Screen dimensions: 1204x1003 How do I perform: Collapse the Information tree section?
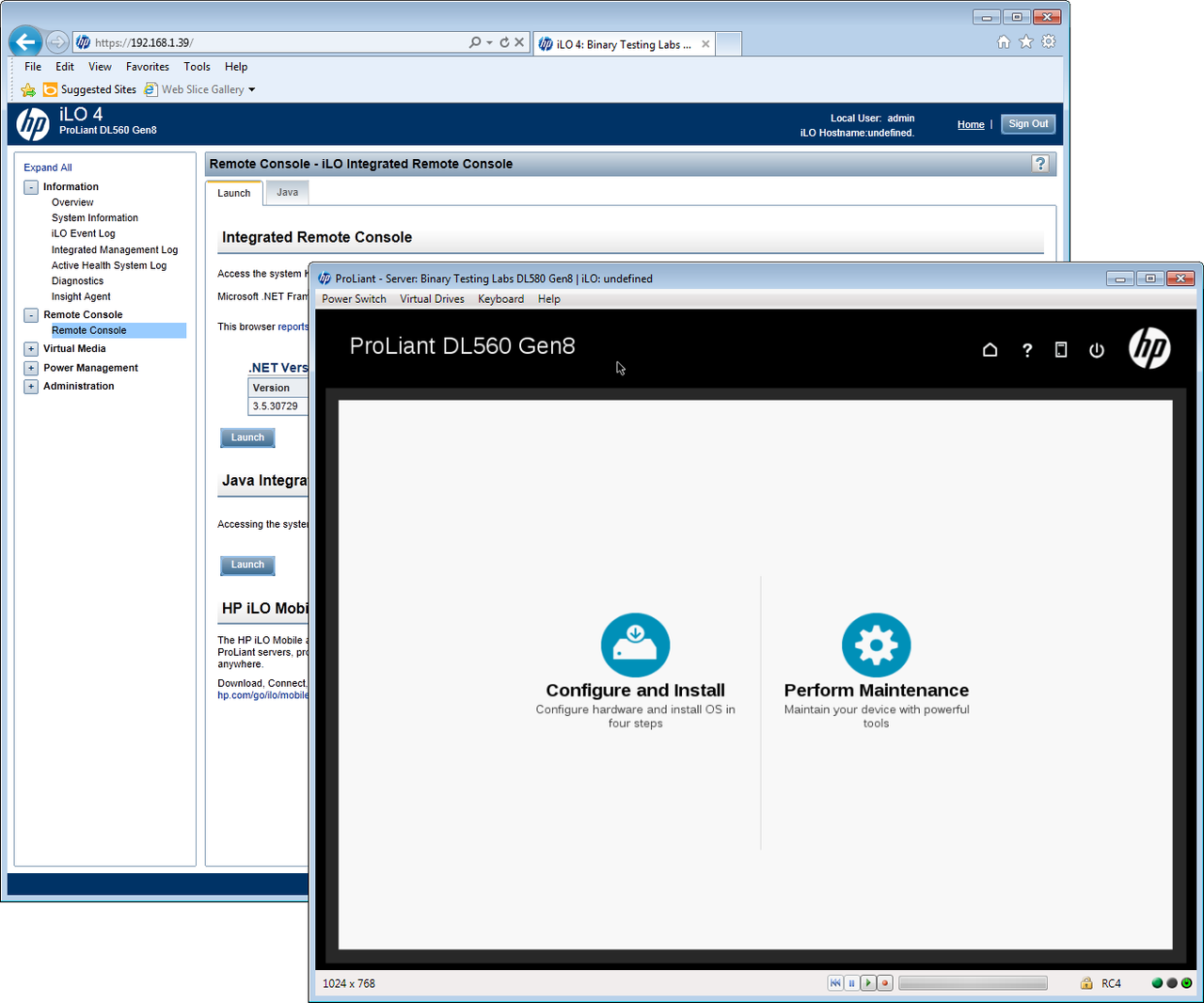(31, 187)
